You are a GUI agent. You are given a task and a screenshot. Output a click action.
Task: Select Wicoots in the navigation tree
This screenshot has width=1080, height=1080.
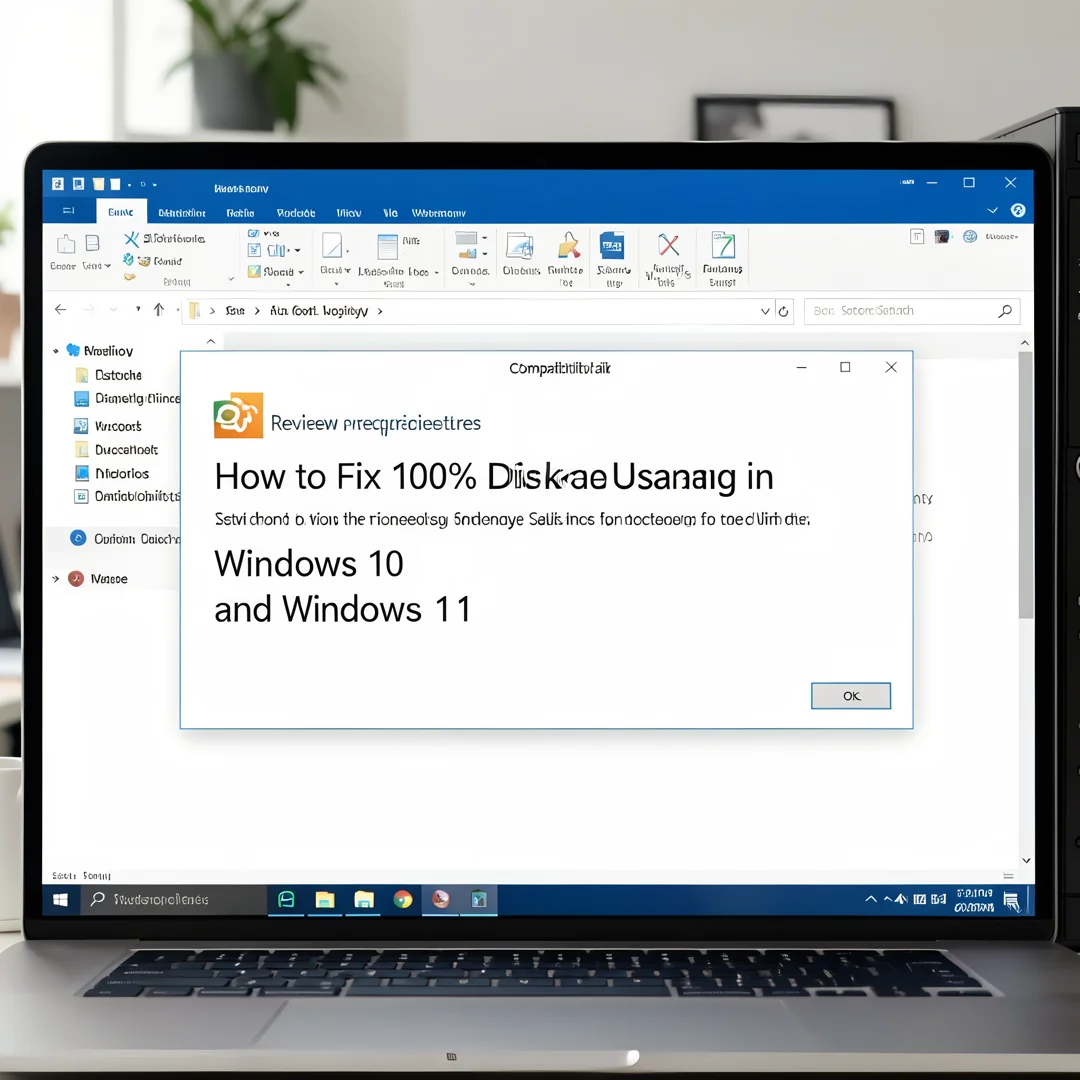click(x=118, y=426)
